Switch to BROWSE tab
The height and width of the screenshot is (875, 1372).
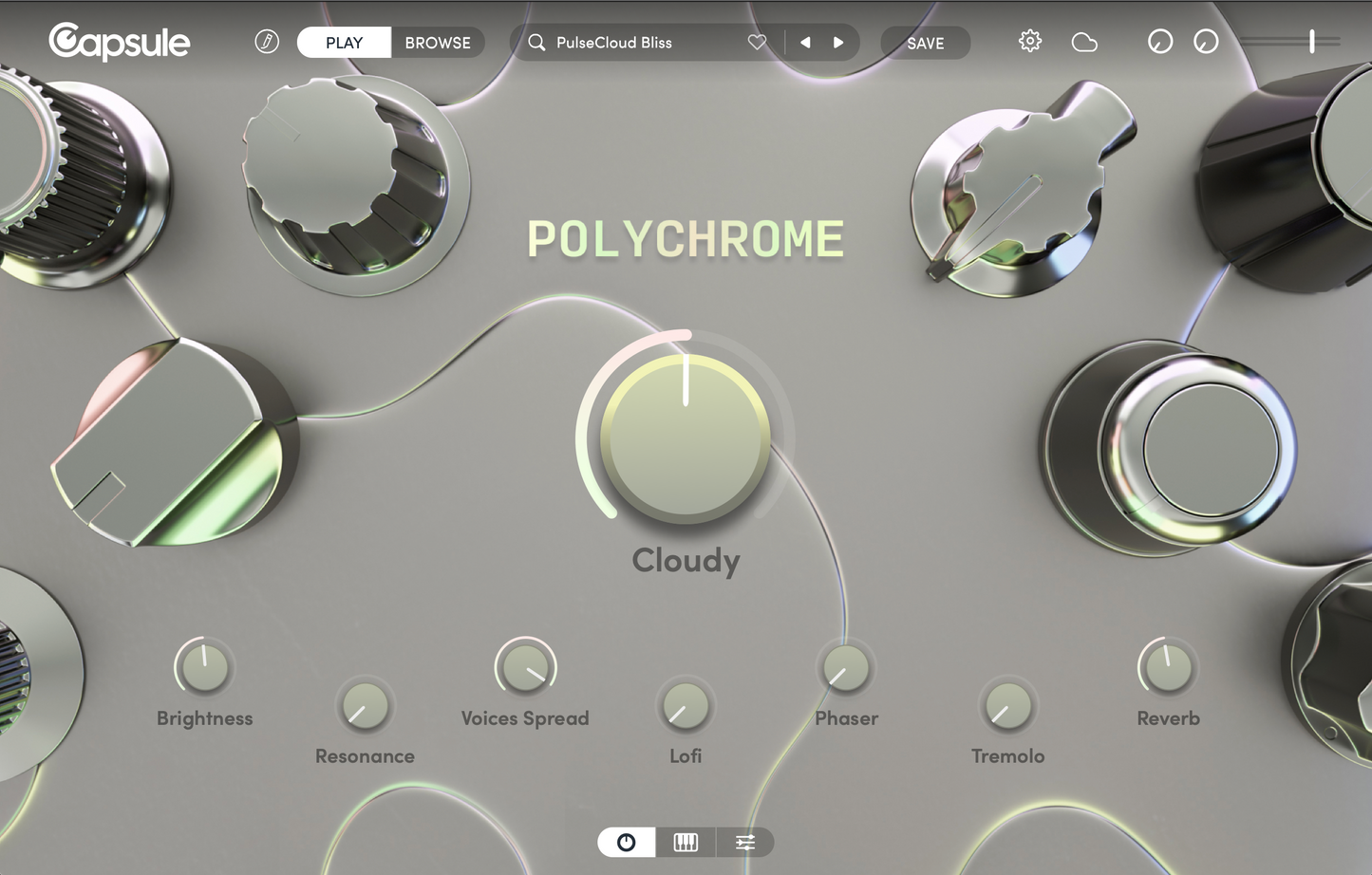coord(438,43)
